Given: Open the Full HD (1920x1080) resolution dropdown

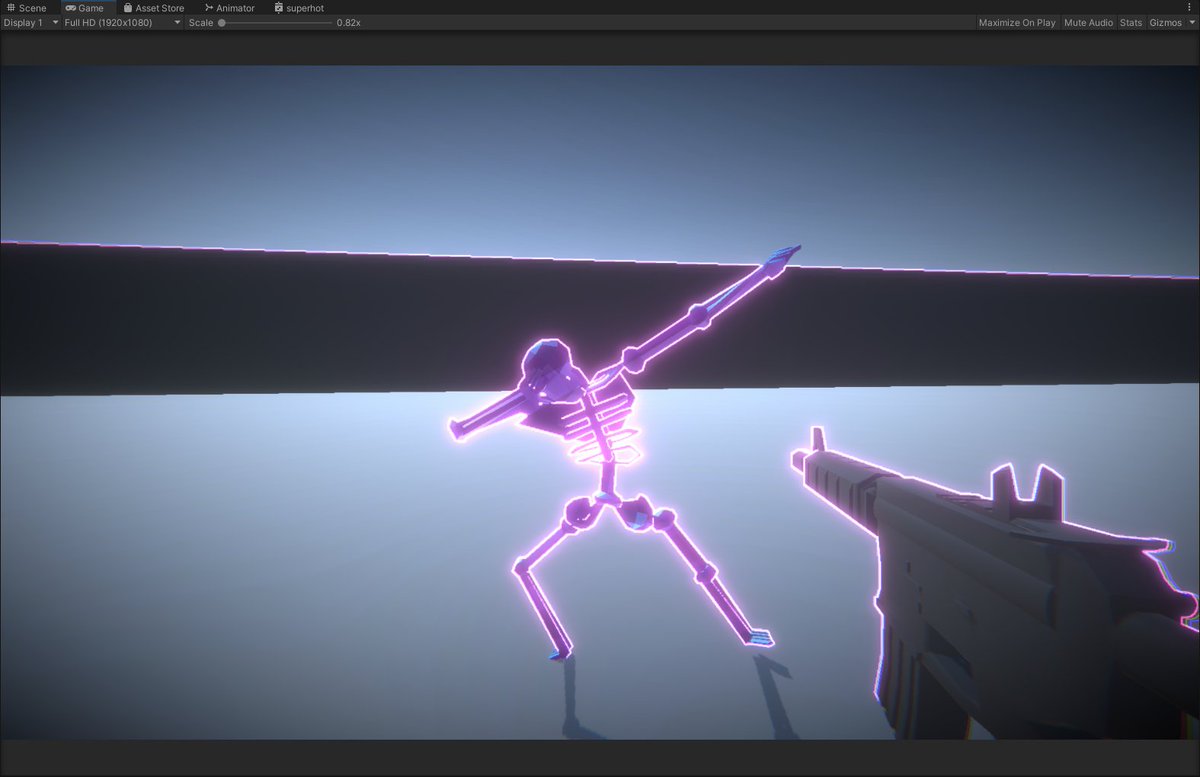Looking at the screenshot, I should 122,22.
